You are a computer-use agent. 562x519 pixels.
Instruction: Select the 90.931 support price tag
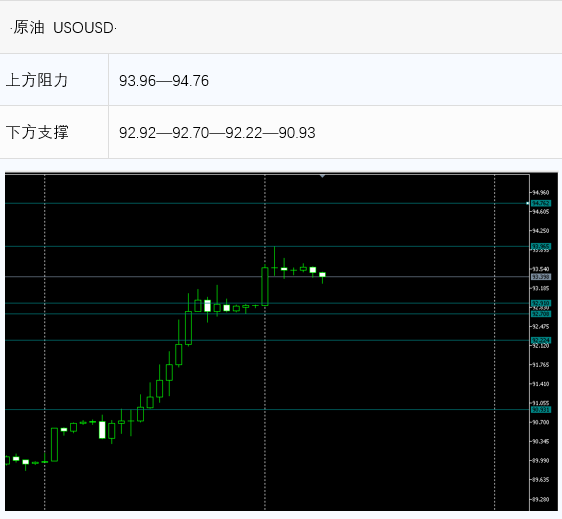click(540, 410)
